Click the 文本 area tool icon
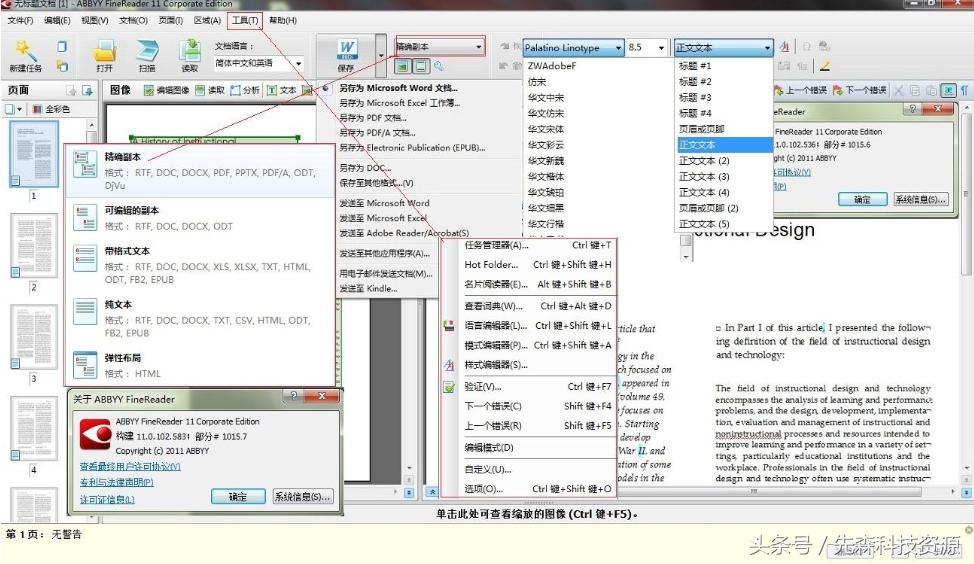The height and width of the screenshot is (564, 974). point(271,90)
